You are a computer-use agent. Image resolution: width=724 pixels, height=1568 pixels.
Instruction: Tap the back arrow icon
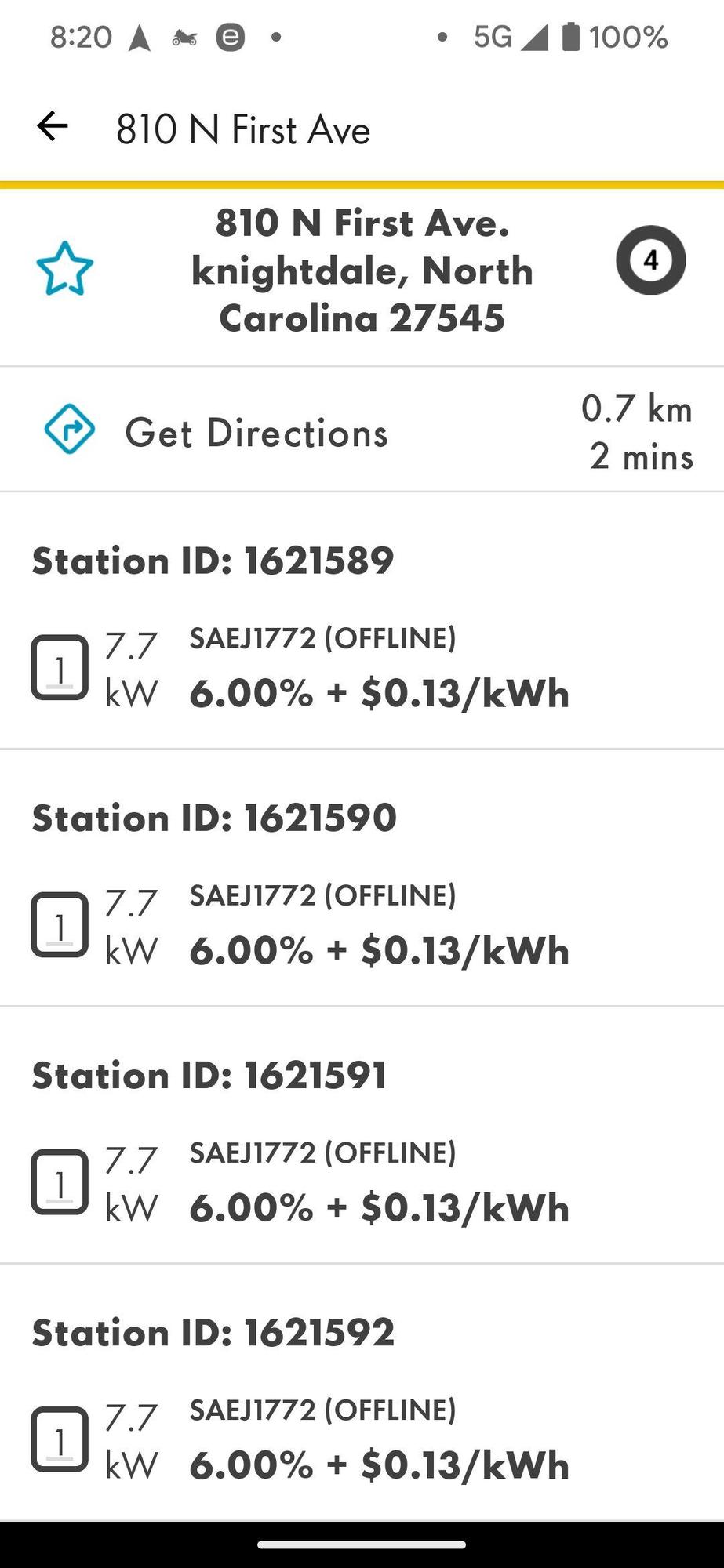pos(53,126)
